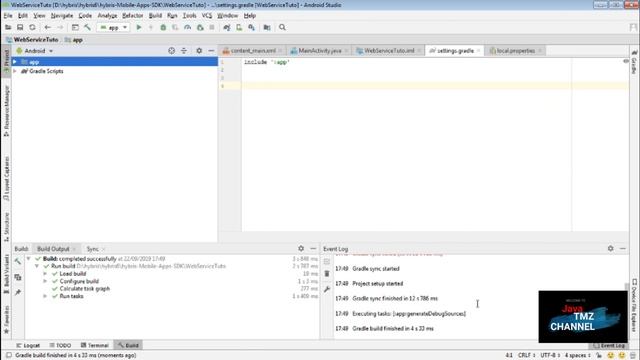
Task: Click the Event Log button in status bar
Action: (609, 346)
